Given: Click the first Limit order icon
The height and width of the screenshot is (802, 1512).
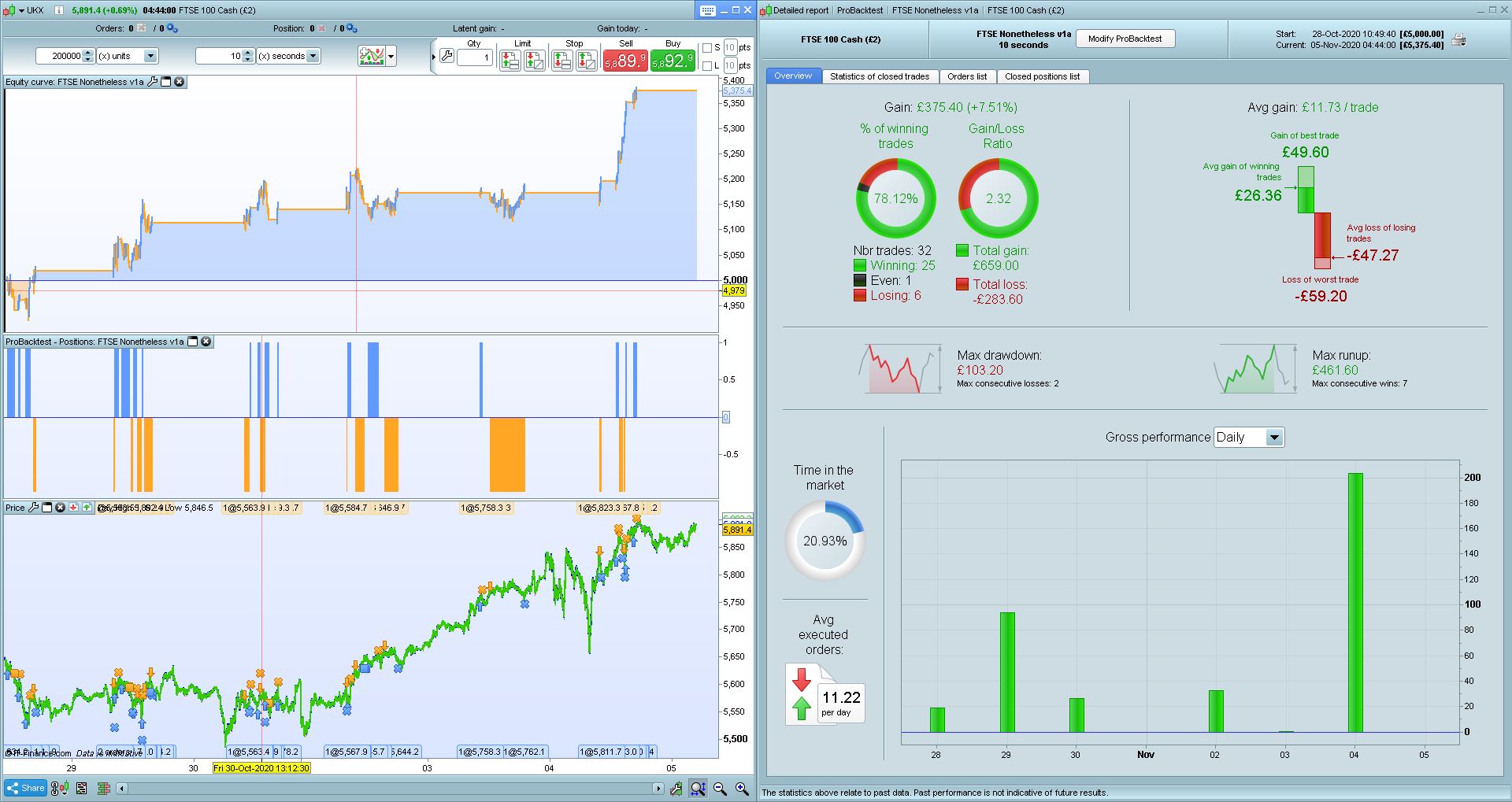Looking at the screenshot, I should pyautogui.click(x=510, y=61).
